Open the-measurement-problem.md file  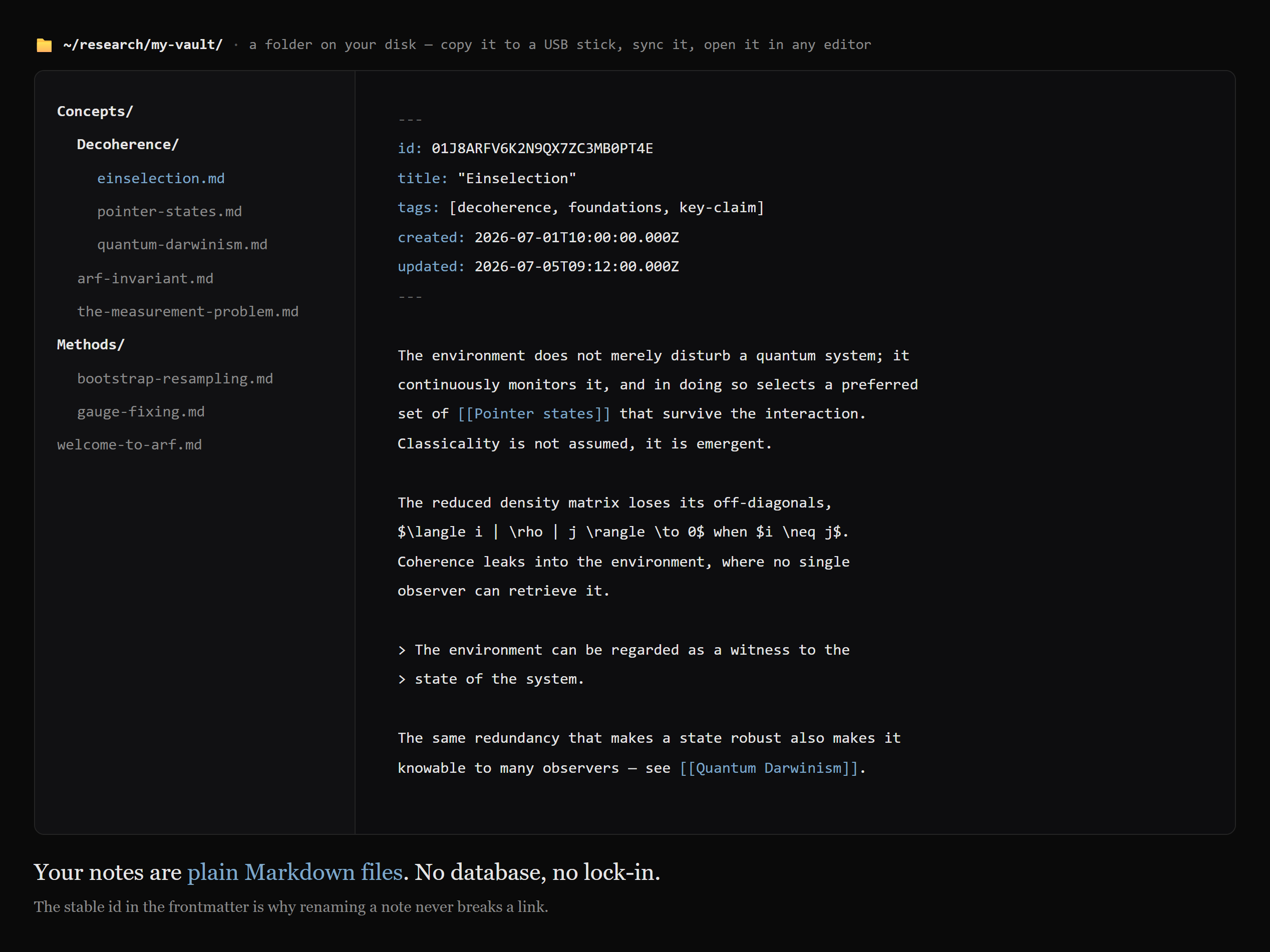coord(188,312)
